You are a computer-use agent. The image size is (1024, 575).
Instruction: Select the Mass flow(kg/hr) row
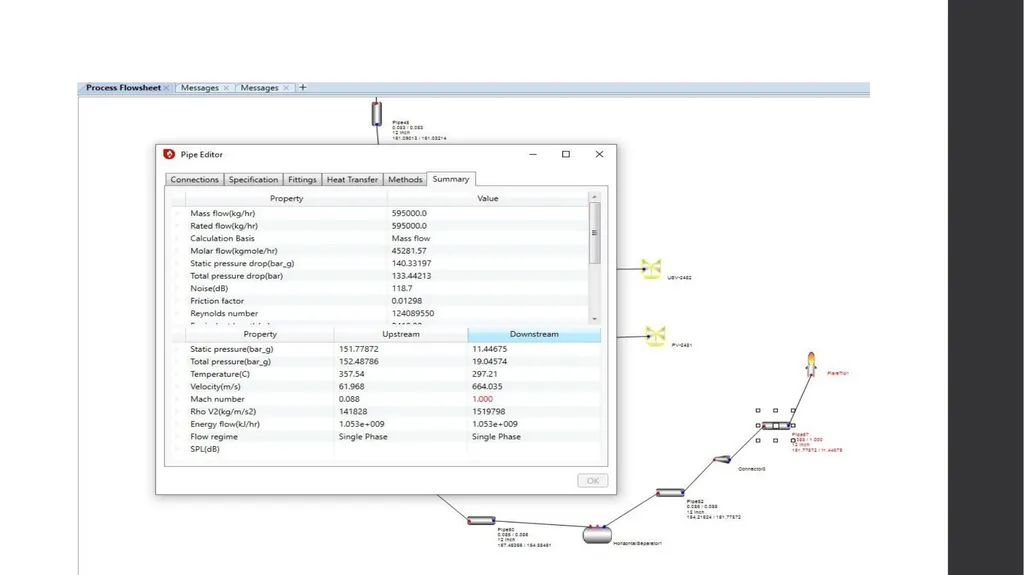[x=380, y=213]
